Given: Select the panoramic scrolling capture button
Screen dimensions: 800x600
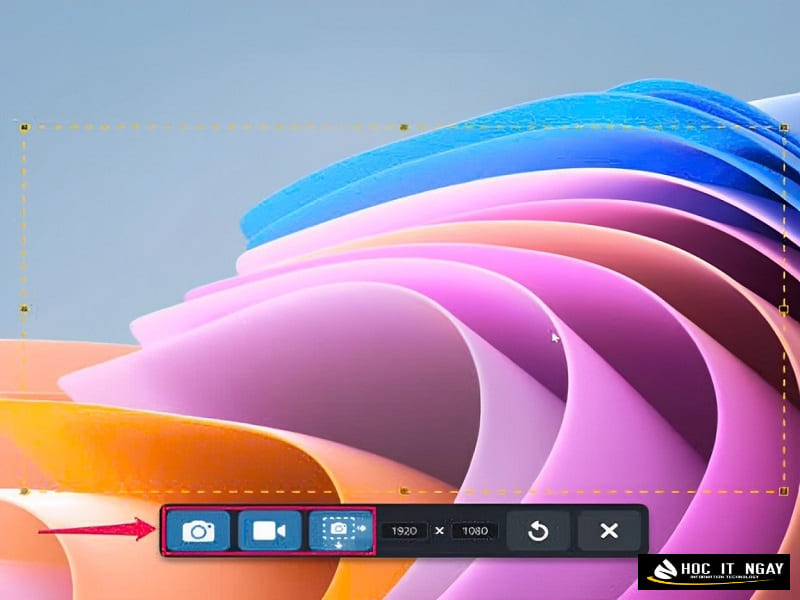Looking at the screenshot, I should coord(341,531).
